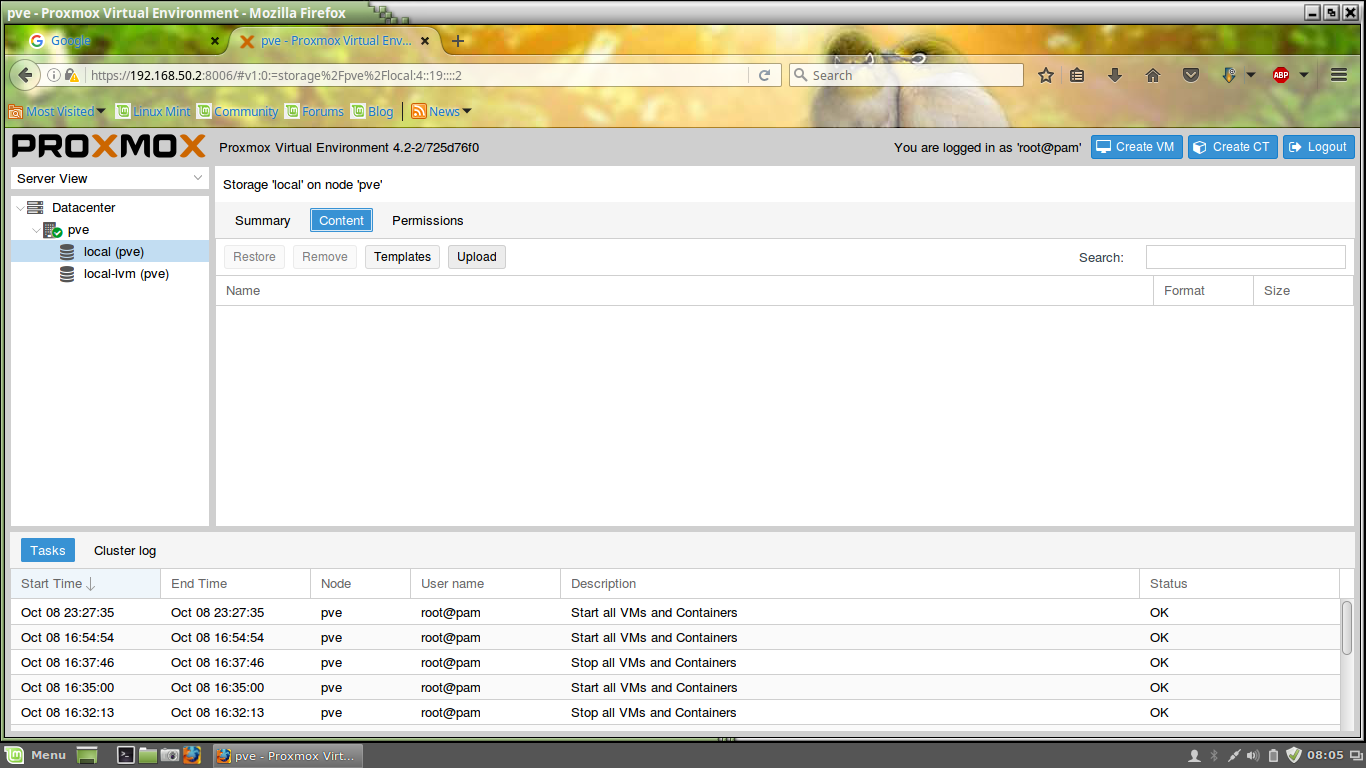Click the site info icon in address bar

(x=54, y=75)
